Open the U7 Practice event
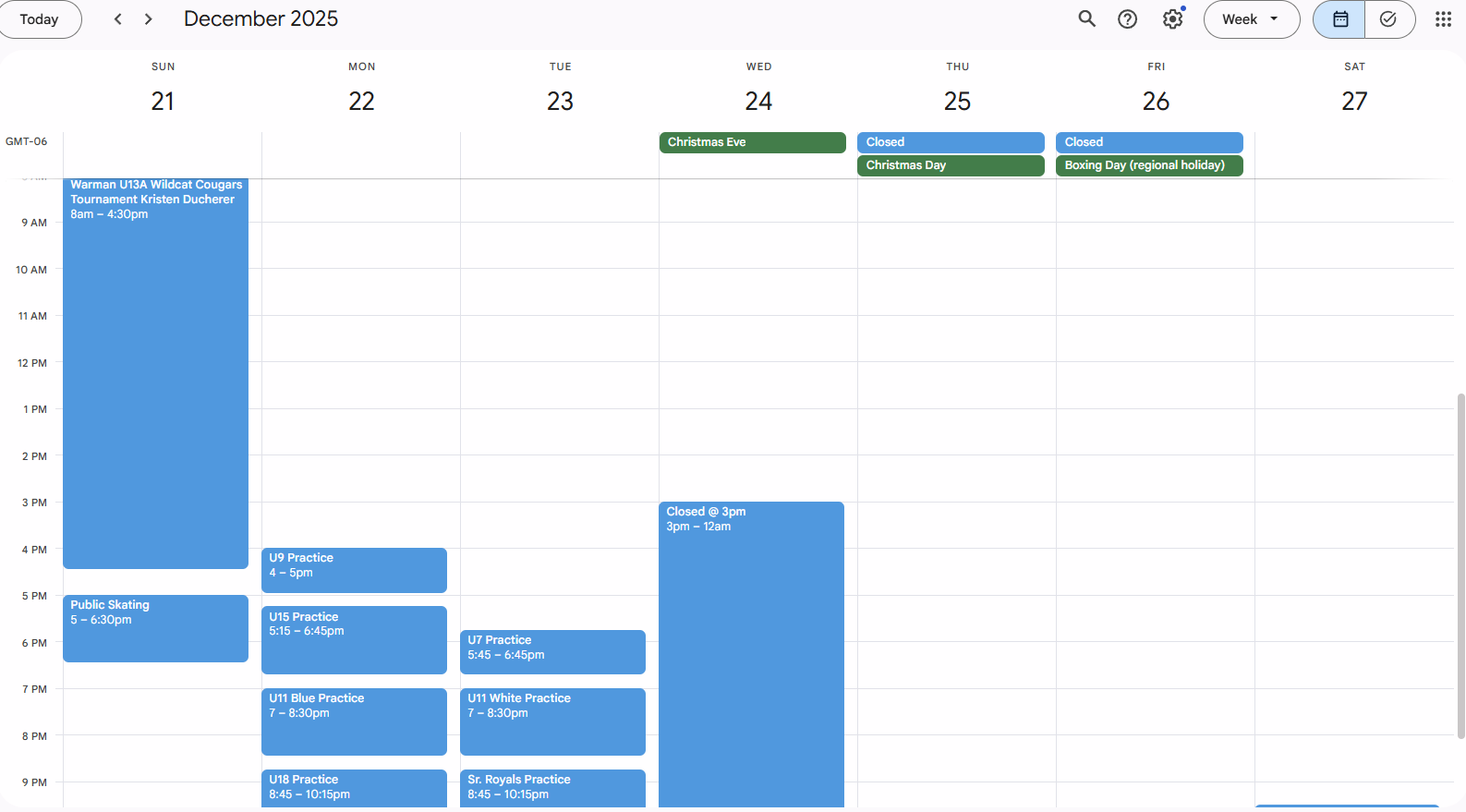 pos(552,651)
